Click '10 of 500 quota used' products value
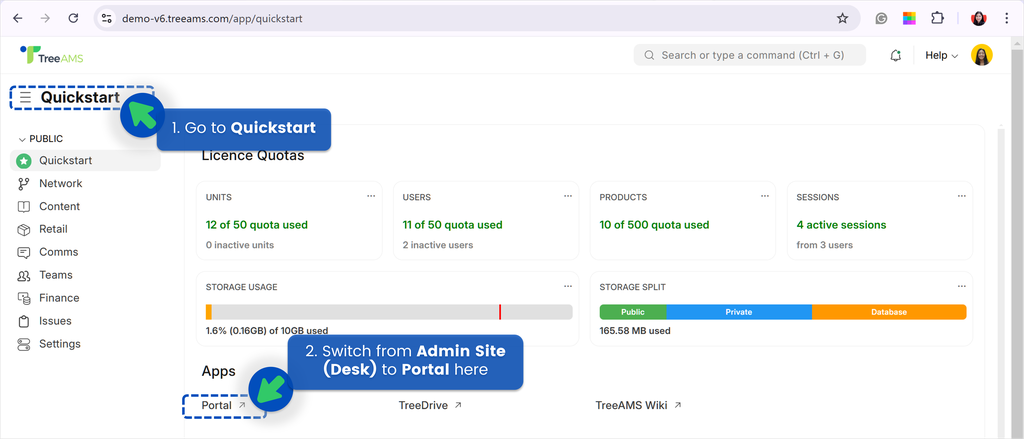 click(x=654, y=225)
